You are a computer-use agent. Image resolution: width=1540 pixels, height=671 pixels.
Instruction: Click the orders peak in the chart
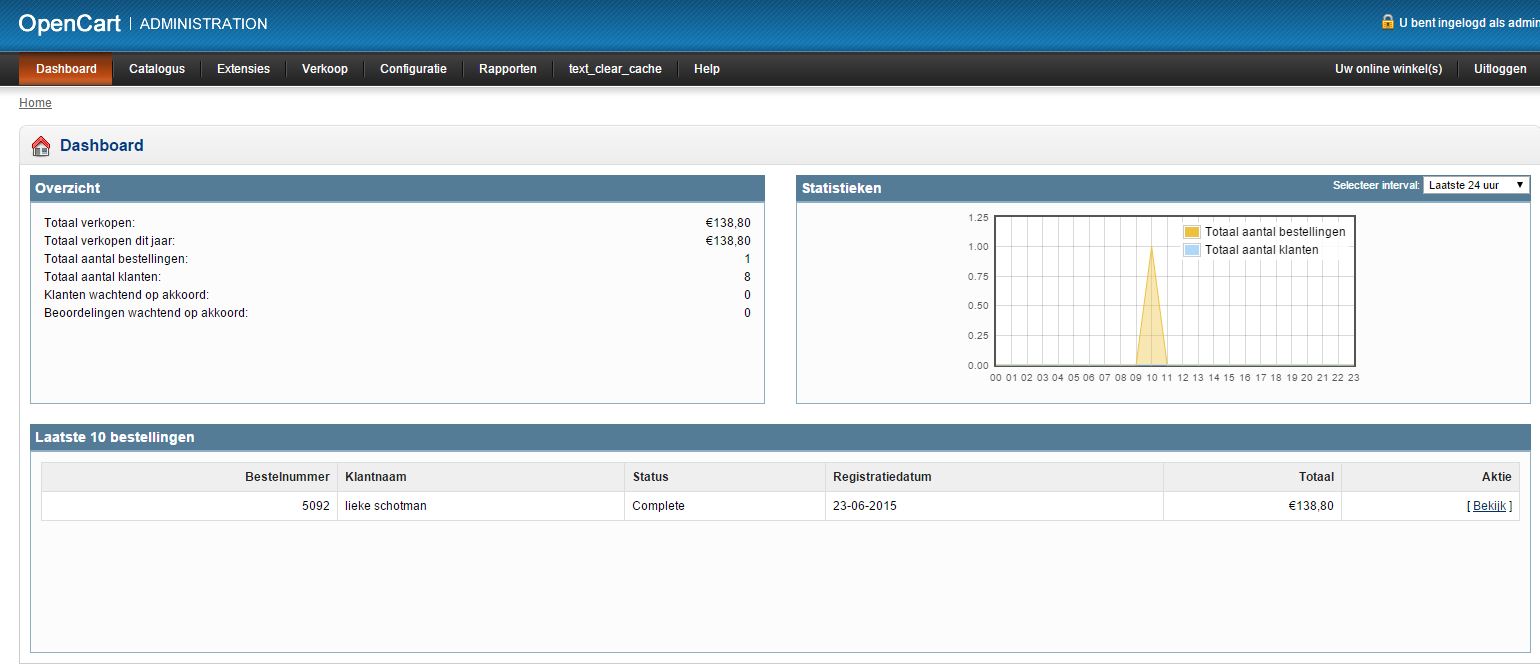(1152, 248)
